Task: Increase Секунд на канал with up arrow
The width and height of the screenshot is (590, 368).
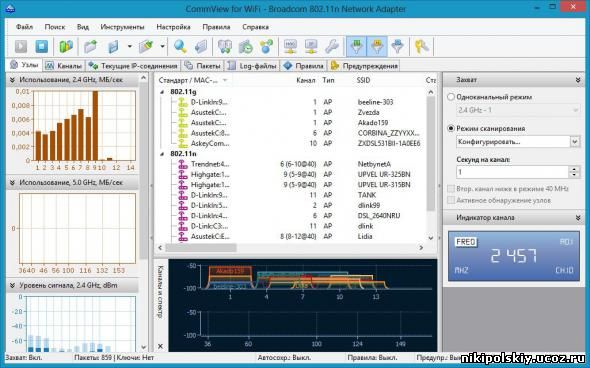Action: [x=574, y=169]
